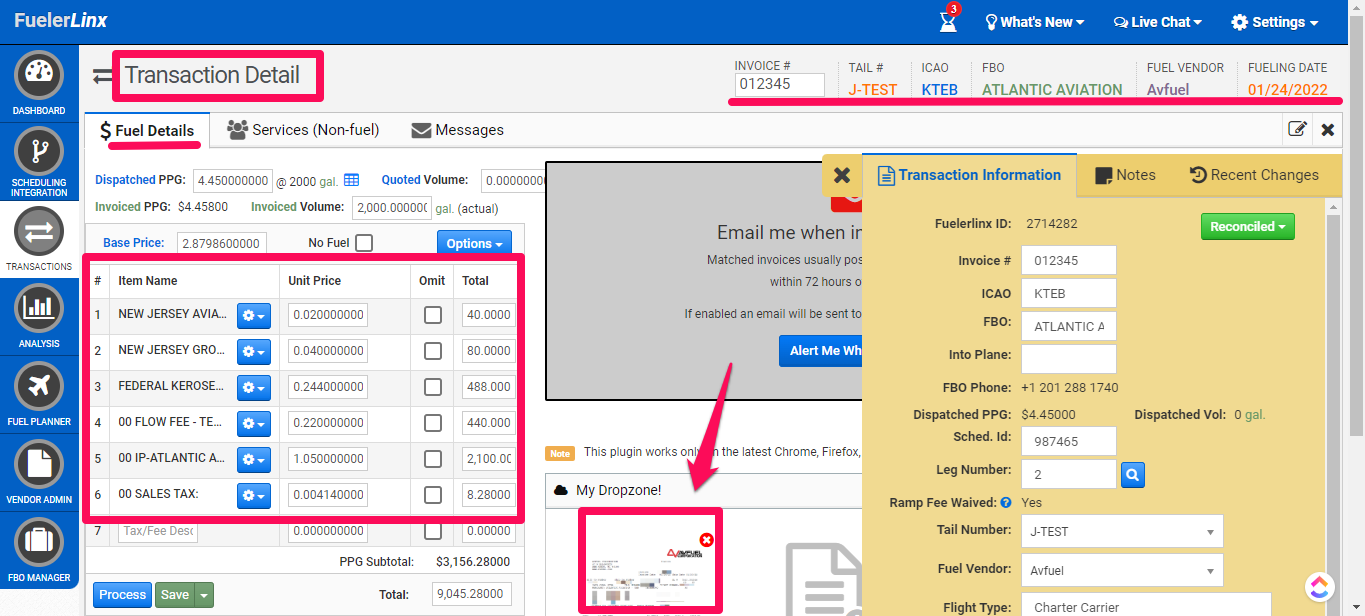Viewport: 1365px width, 616px height.
Task: Click the Sched. Id field 987465
Action: (1069, 441)
